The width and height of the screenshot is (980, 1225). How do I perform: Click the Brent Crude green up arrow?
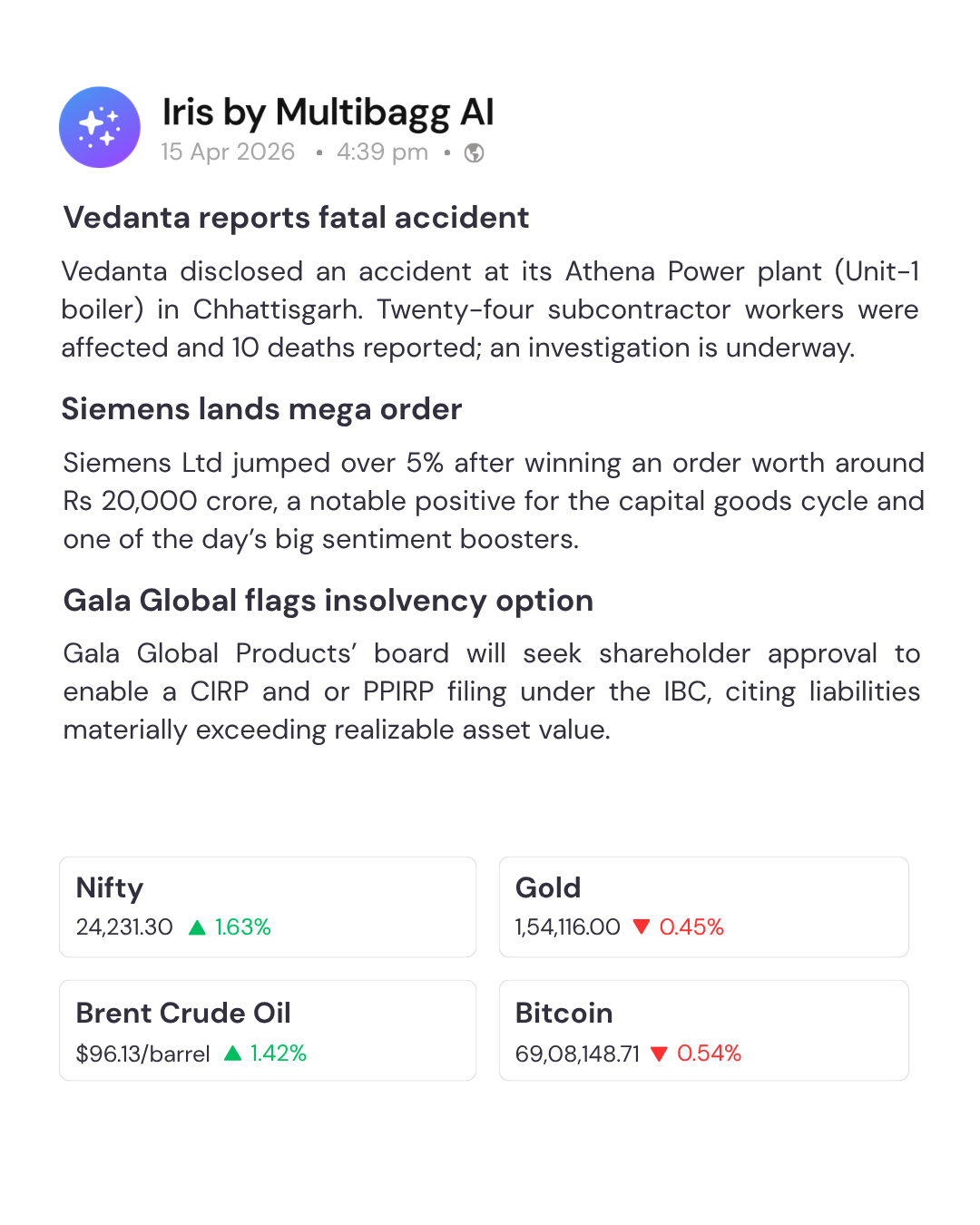click(x=233, y=1053)
